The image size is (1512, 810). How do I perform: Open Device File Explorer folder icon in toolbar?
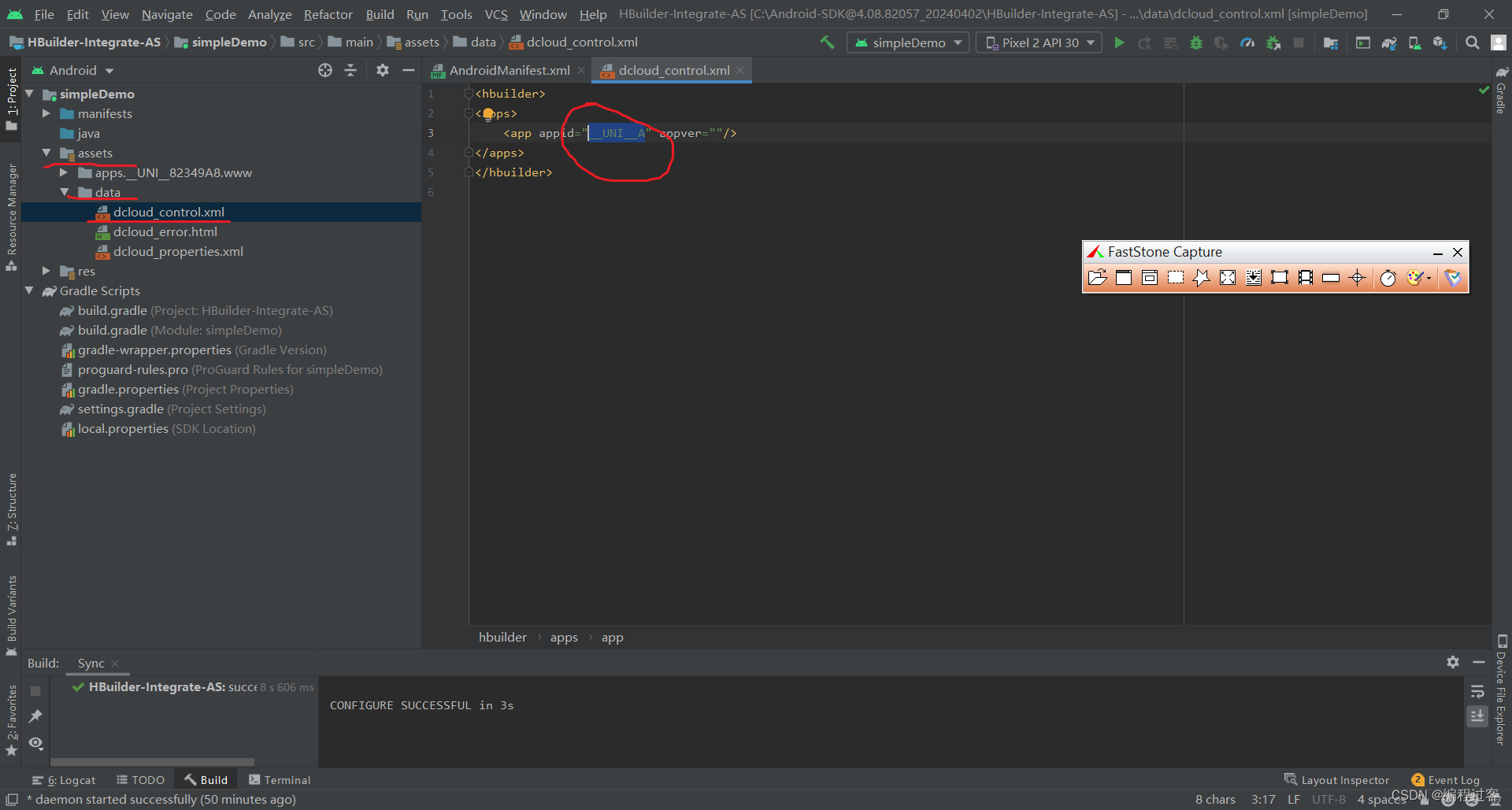(1331, 43)
